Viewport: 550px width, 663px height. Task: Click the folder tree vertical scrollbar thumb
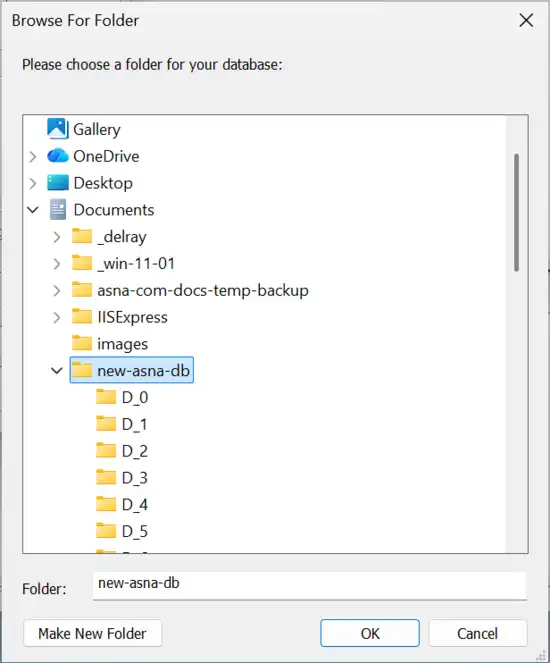516,212
